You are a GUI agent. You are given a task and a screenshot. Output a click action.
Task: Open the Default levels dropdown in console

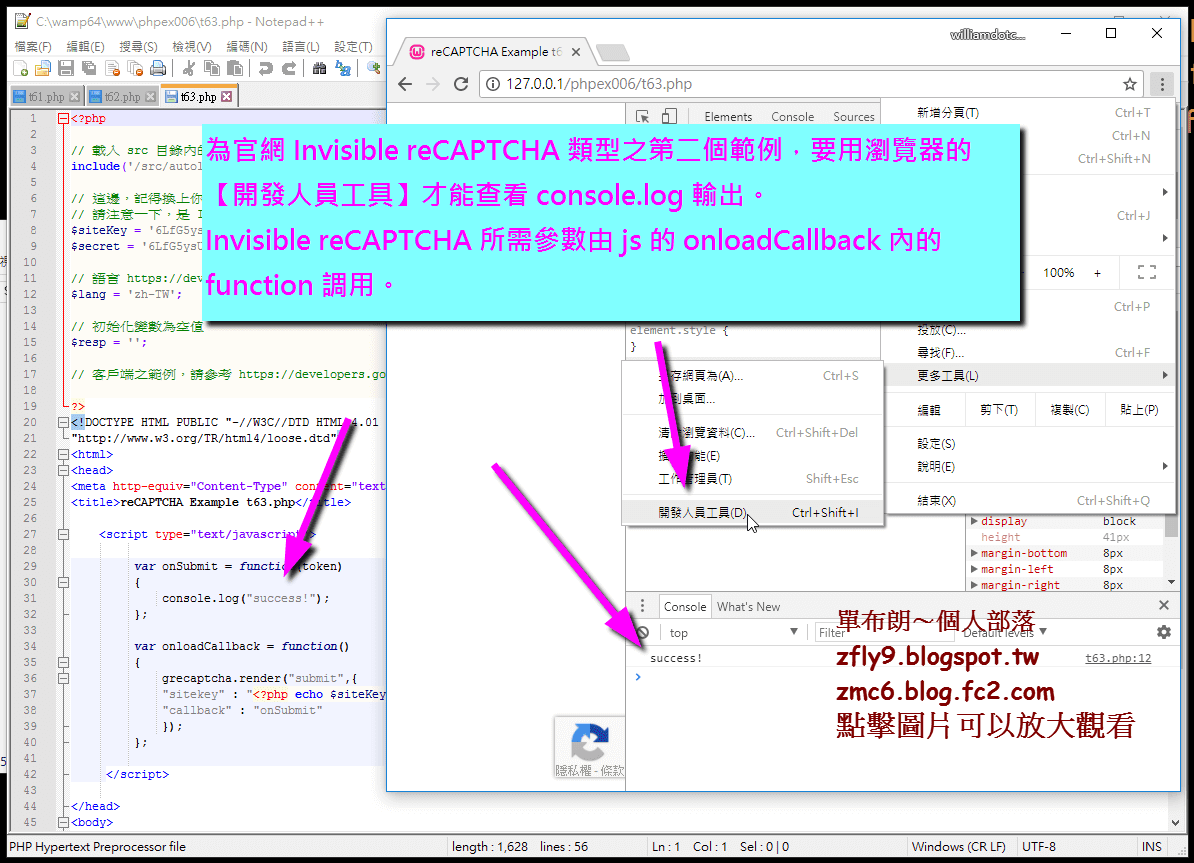point(1005,632)
